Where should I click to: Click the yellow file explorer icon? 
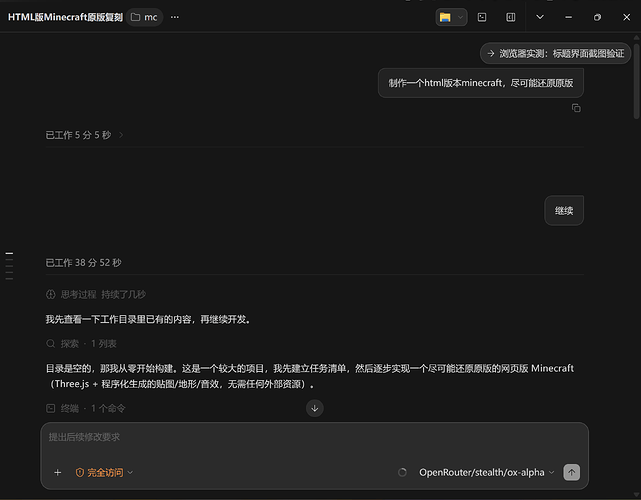pos(445,17)
